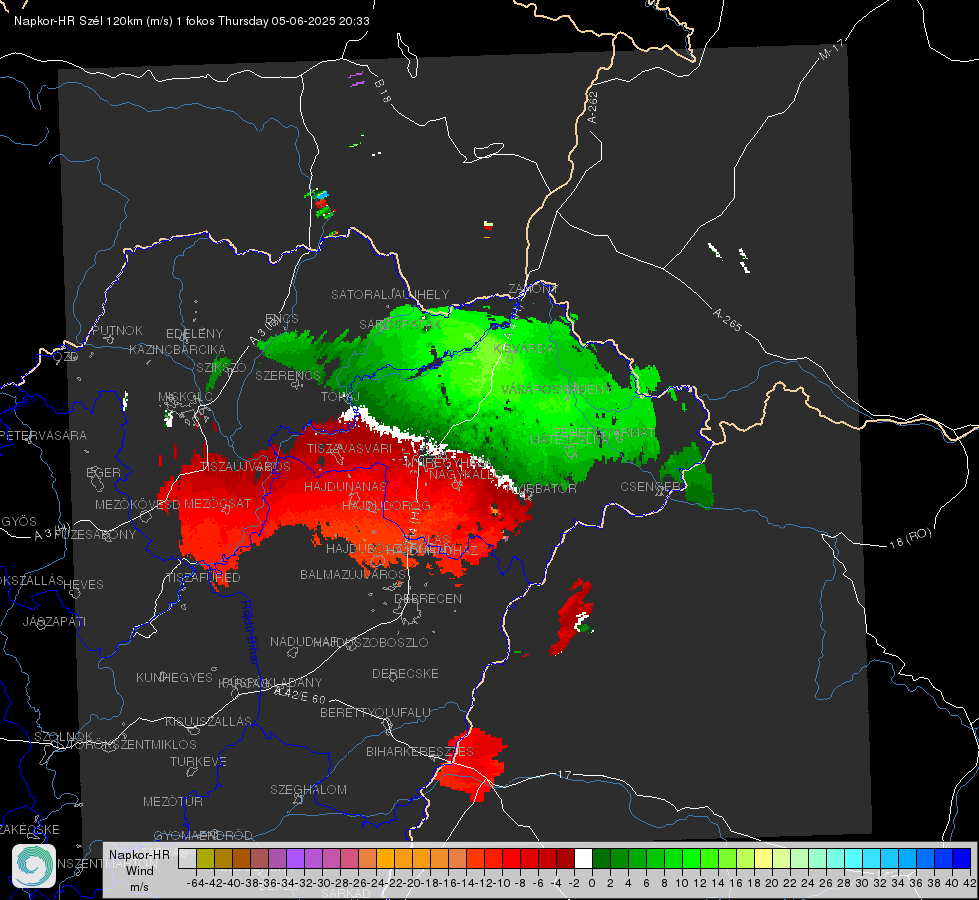Select the TISZAFÜRED label
Screen dimensions: 979x900
(203, 577)
